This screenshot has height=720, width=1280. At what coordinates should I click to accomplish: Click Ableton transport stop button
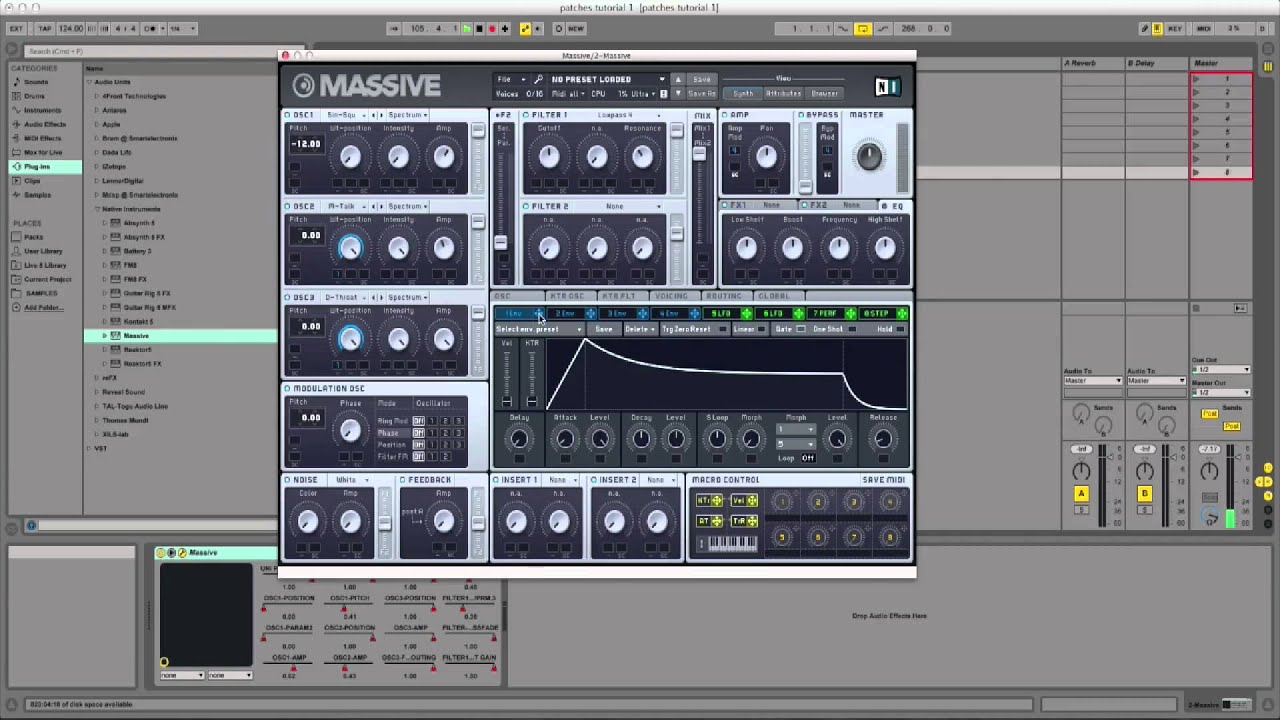[x=479, y=29]
